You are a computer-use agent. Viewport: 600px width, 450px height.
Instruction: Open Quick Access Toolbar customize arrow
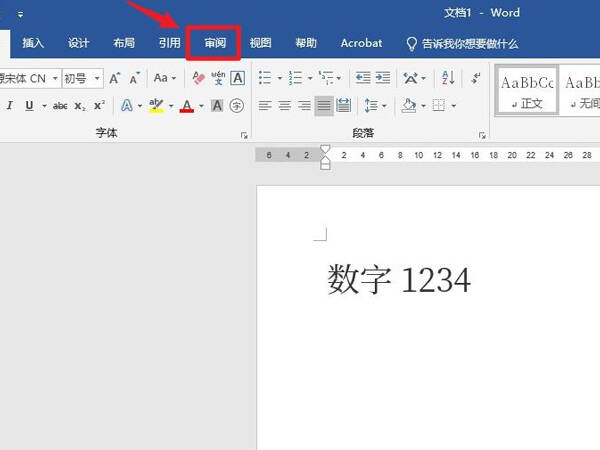[x=20, y=15]
